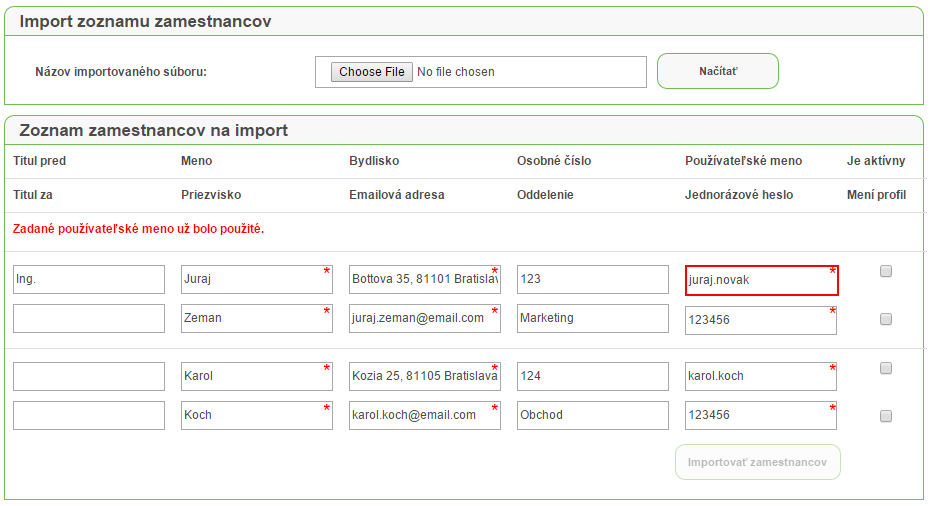930x506 pixels.
Task: Enable Je aktívny checkbox for Karol Koch
Action: 886,368
